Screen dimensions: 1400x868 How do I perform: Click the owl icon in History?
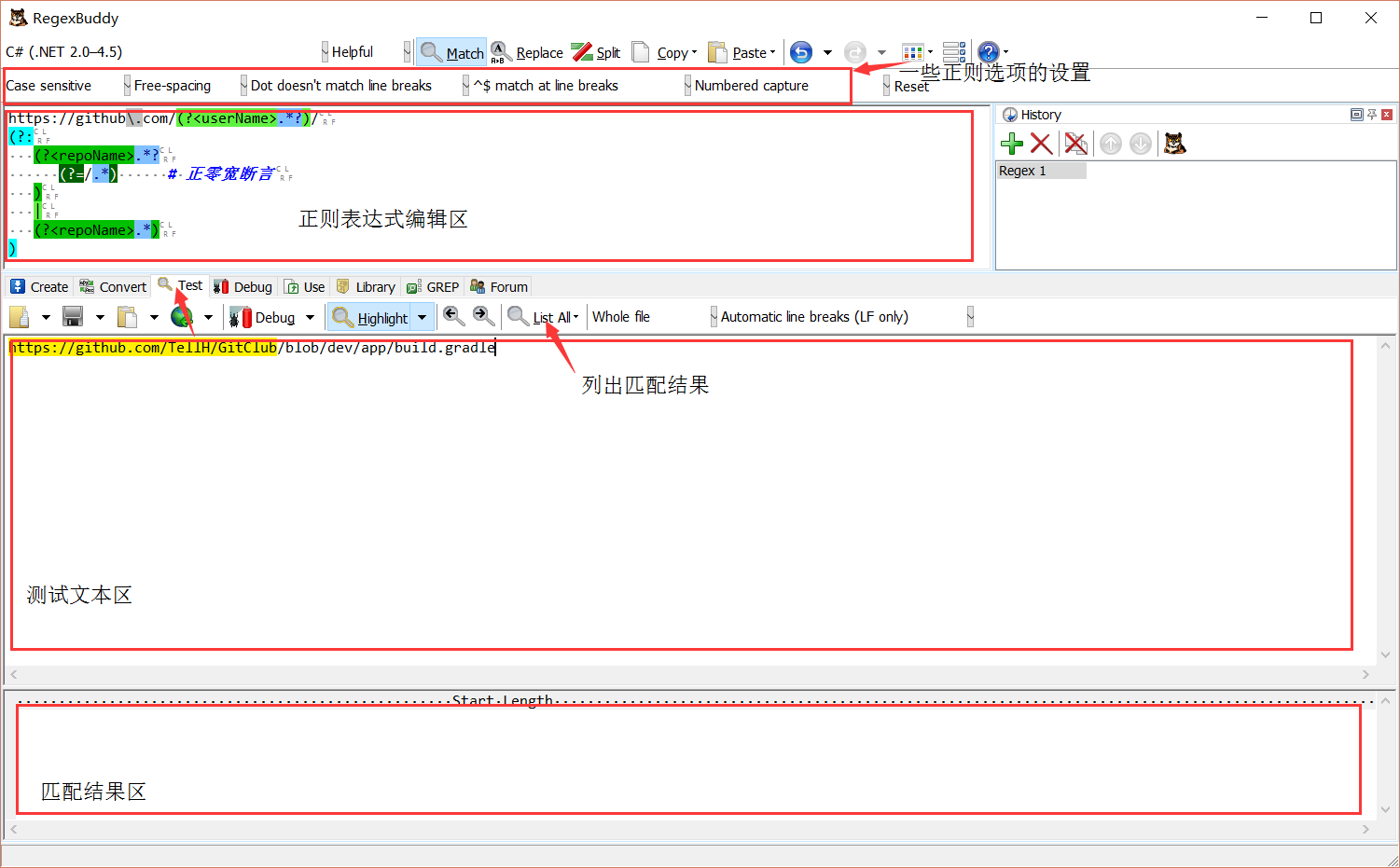pyautogui.click(x=1175, y=144)
